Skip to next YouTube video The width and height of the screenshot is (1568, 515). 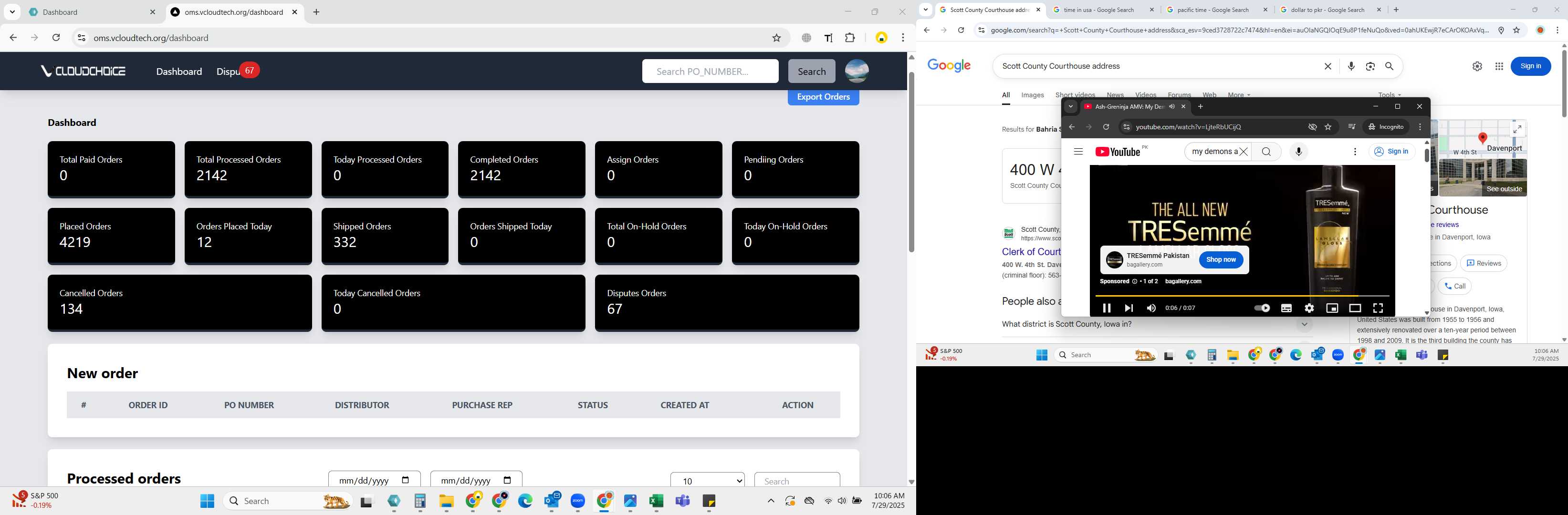point(1129,308)
